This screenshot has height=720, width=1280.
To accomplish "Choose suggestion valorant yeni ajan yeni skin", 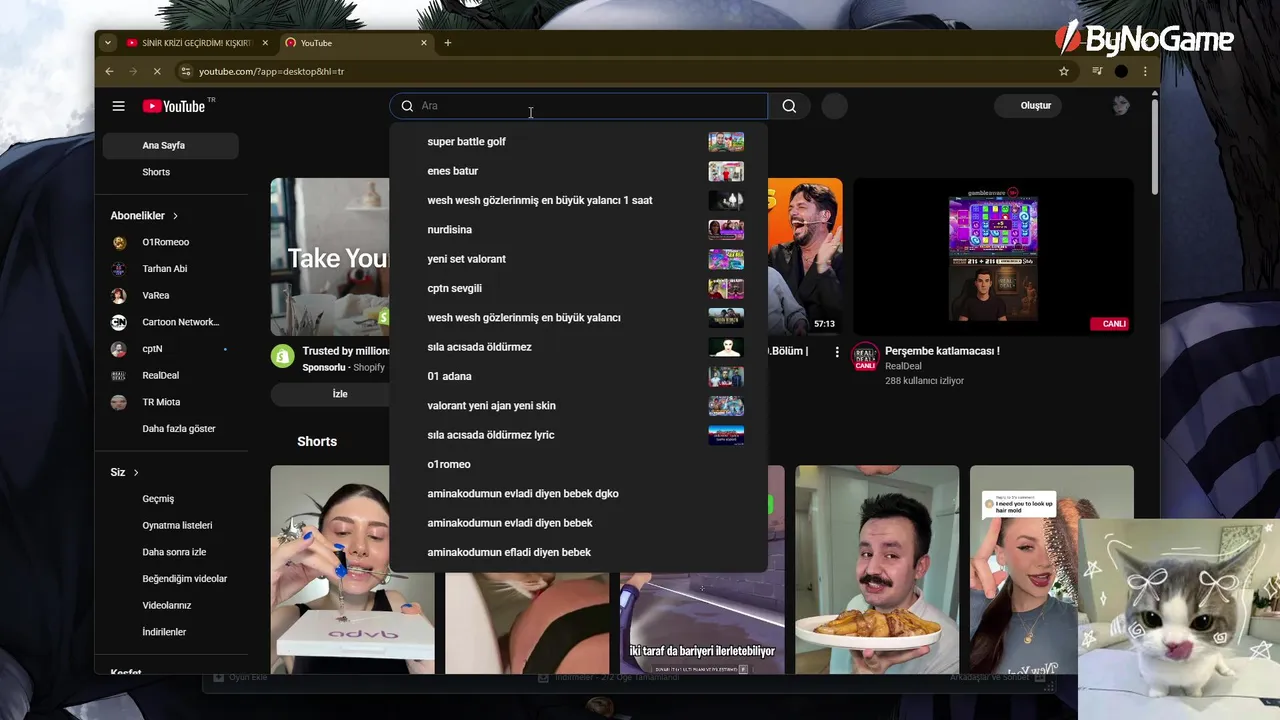I will pyautogui.click(x=578, y=405).
